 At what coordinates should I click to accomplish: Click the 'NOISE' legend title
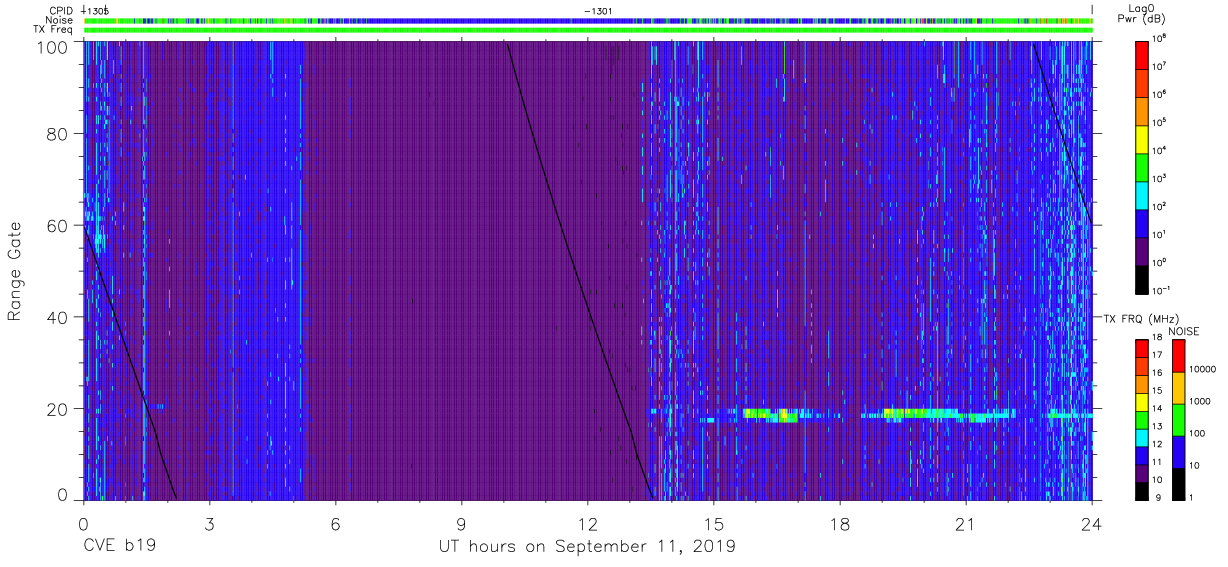coord(1183,330)
